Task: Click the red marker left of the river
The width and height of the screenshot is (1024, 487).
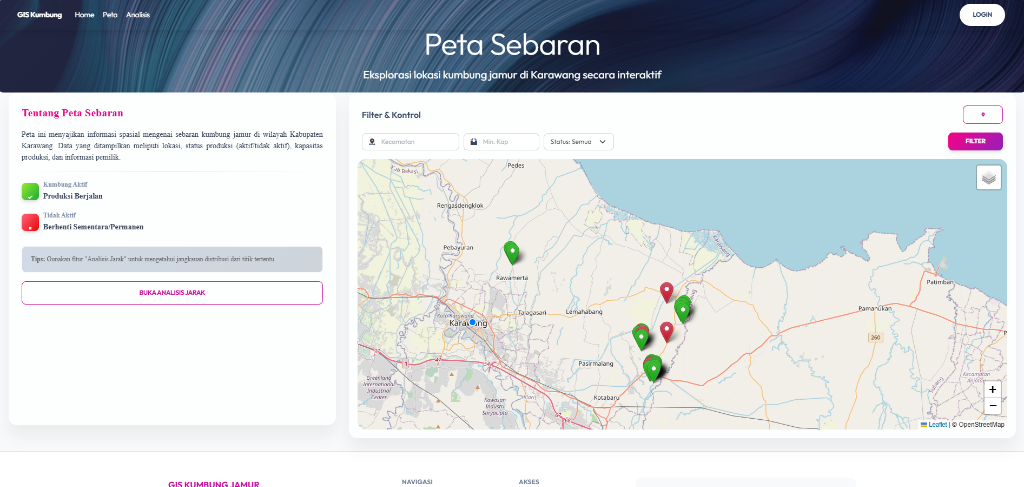Action: pyautogui.click(x=666, y=332)
